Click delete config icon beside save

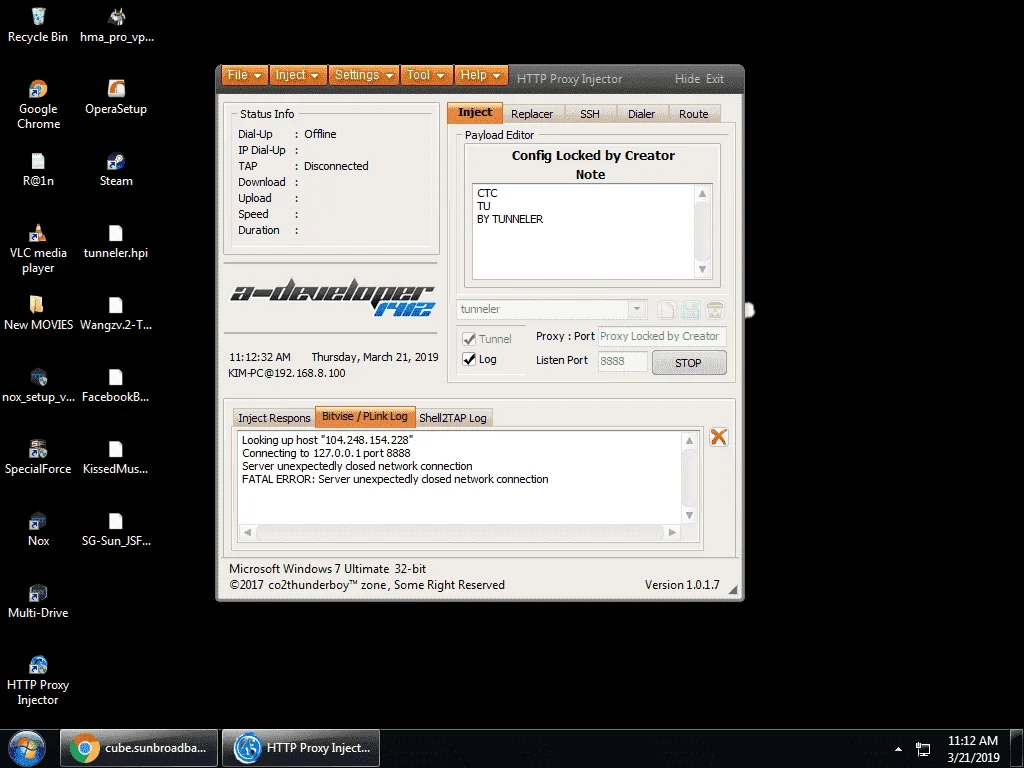715,310
